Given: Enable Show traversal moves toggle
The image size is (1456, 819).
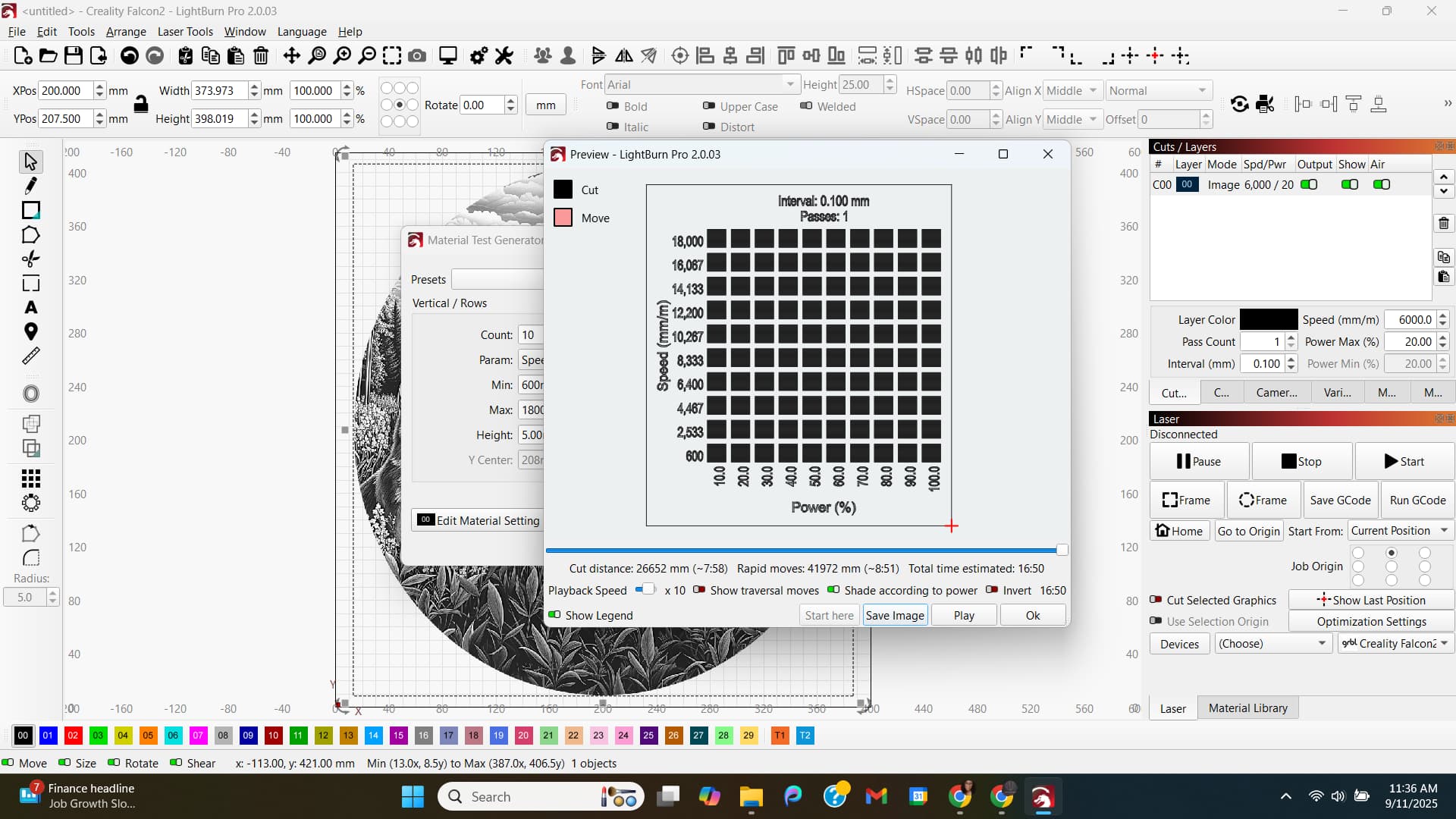Looking at the screenshot, I should (x=699, y=590).
